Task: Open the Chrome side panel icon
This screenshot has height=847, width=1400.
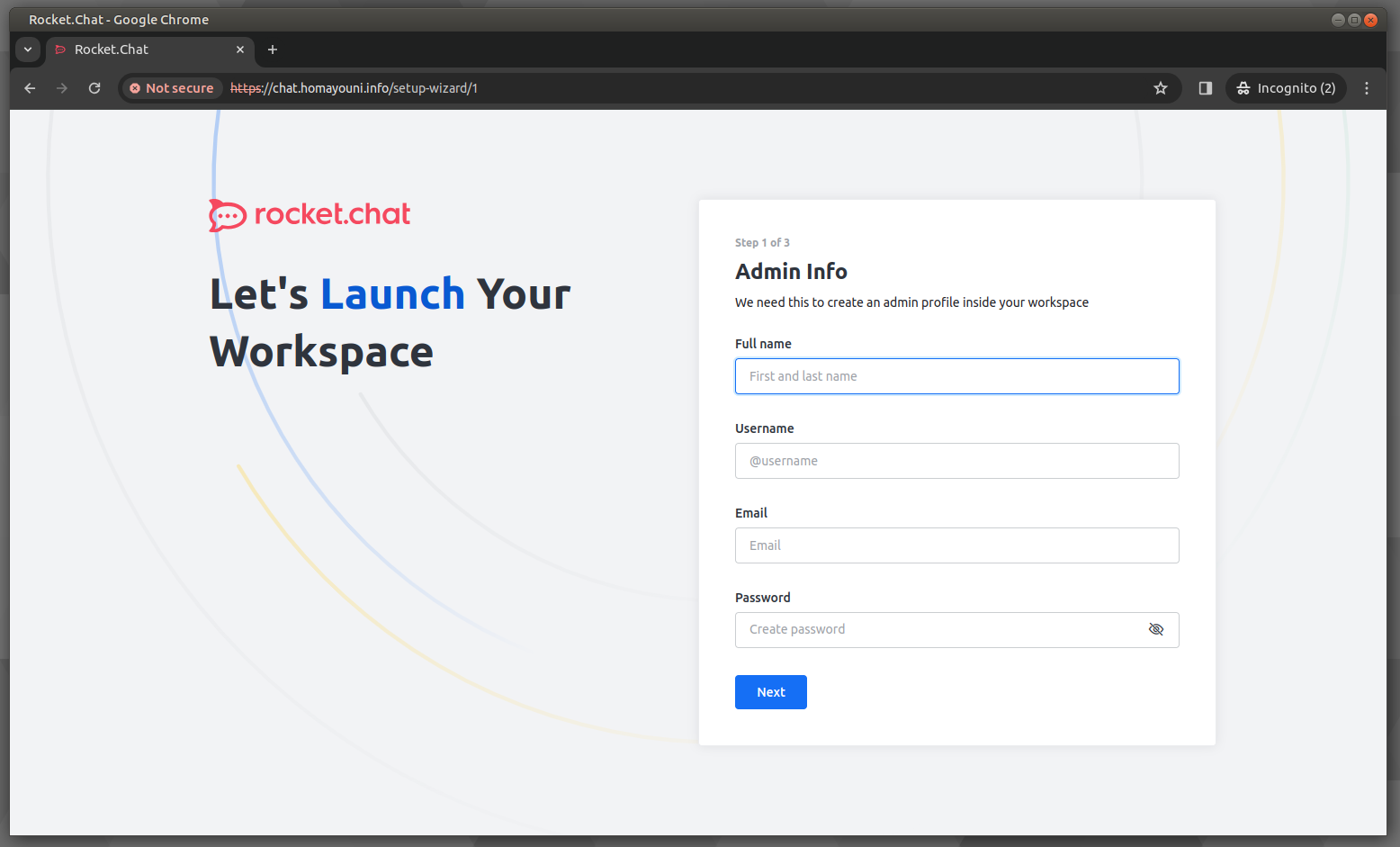Action: click(x=1206, y=88)
